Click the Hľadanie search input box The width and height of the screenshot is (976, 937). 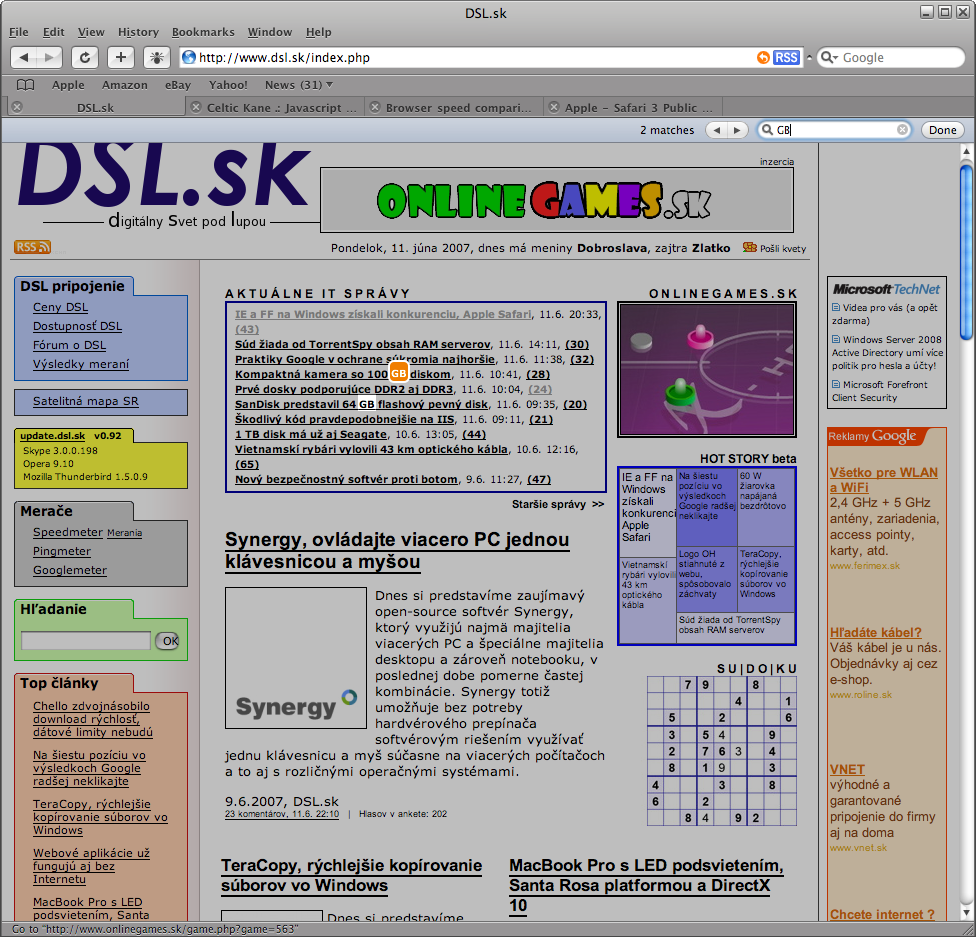tap(86, 640)
